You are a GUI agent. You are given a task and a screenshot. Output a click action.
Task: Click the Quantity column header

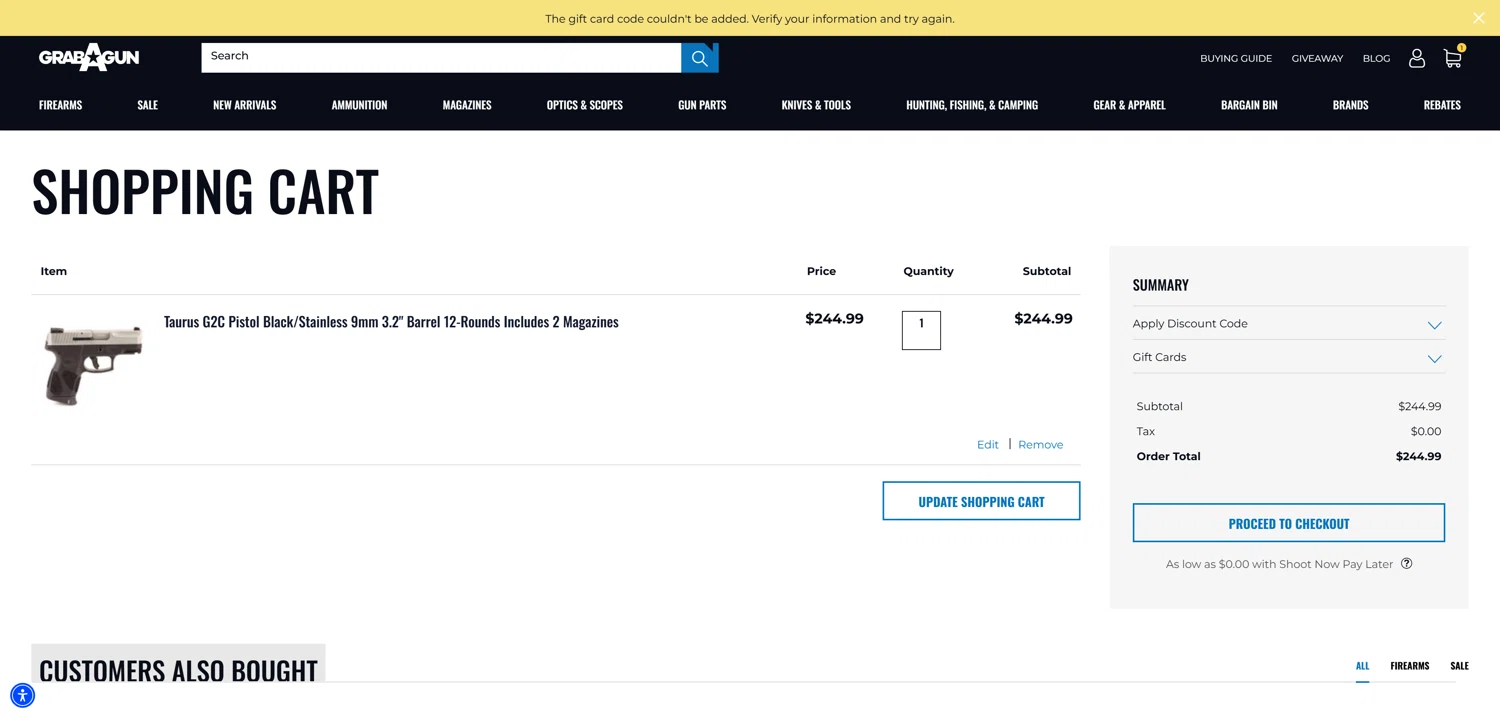928,271
